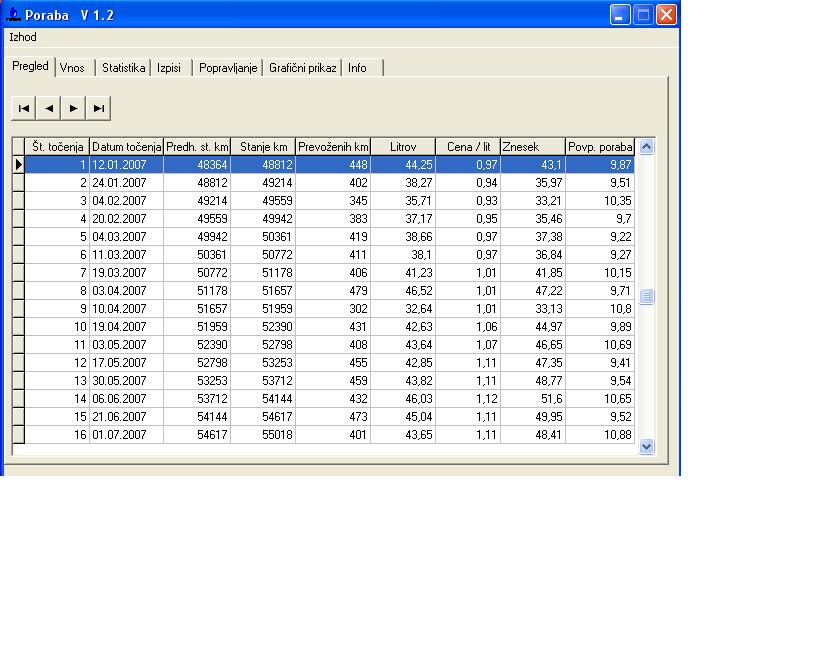The image size is (832, 651).
Task: Click the Št. točenja column header
Action: 57,147
